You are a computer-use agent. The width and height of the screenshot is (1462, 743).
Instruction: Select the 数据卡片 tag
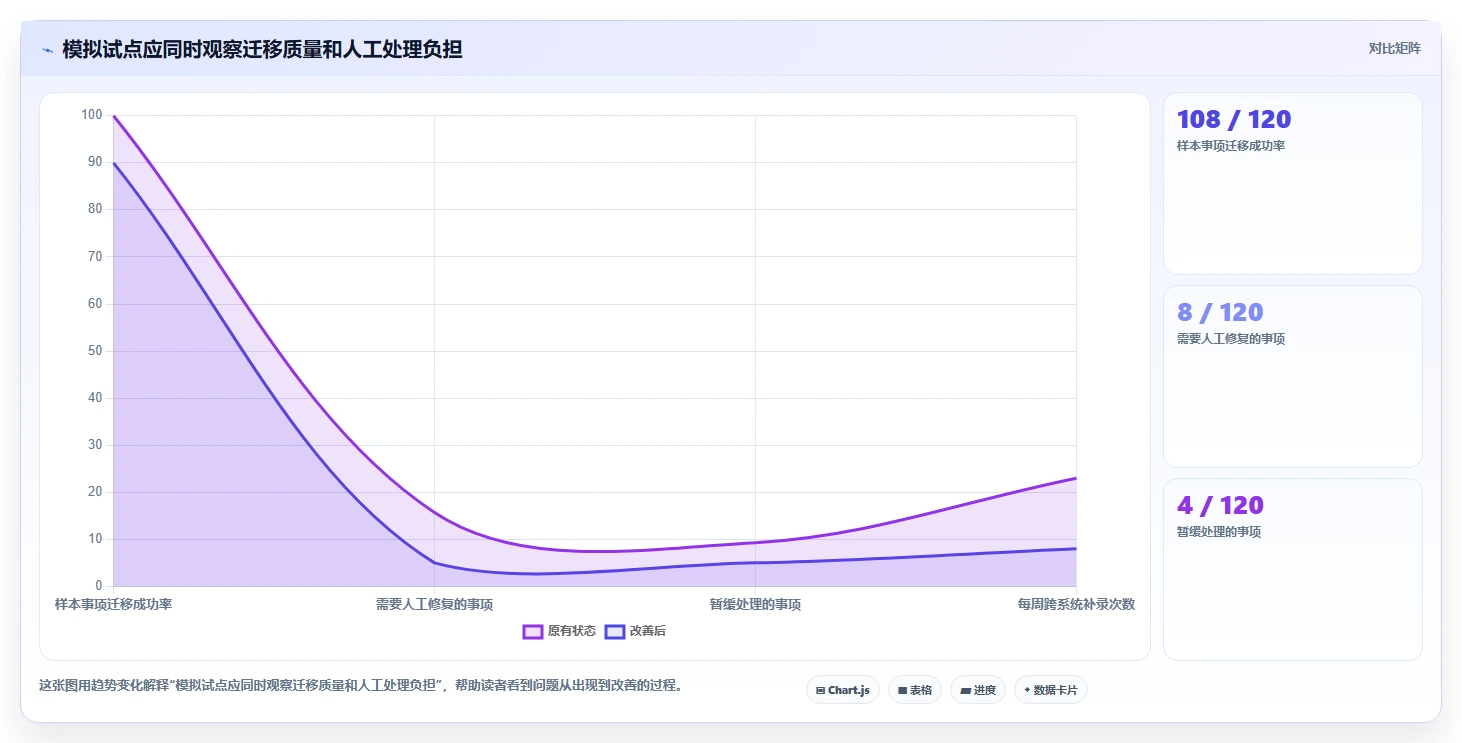[x=1051, y=690]
